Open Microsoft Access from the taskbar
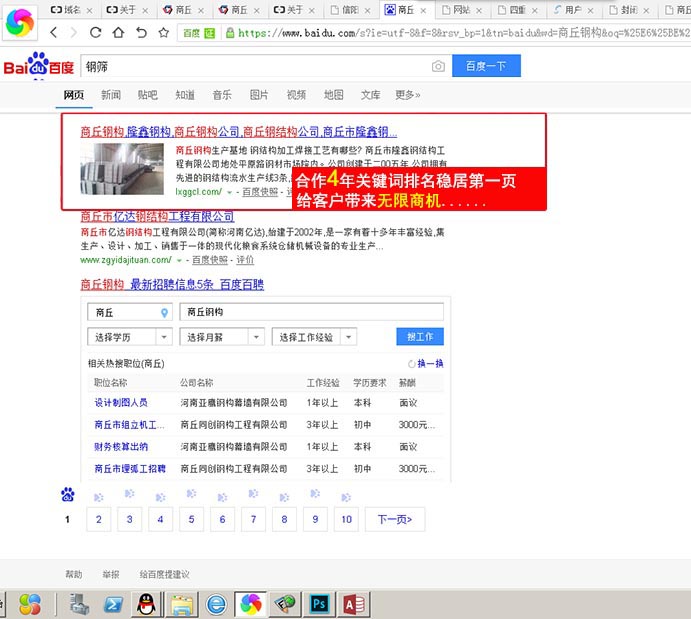 (353, 604)
